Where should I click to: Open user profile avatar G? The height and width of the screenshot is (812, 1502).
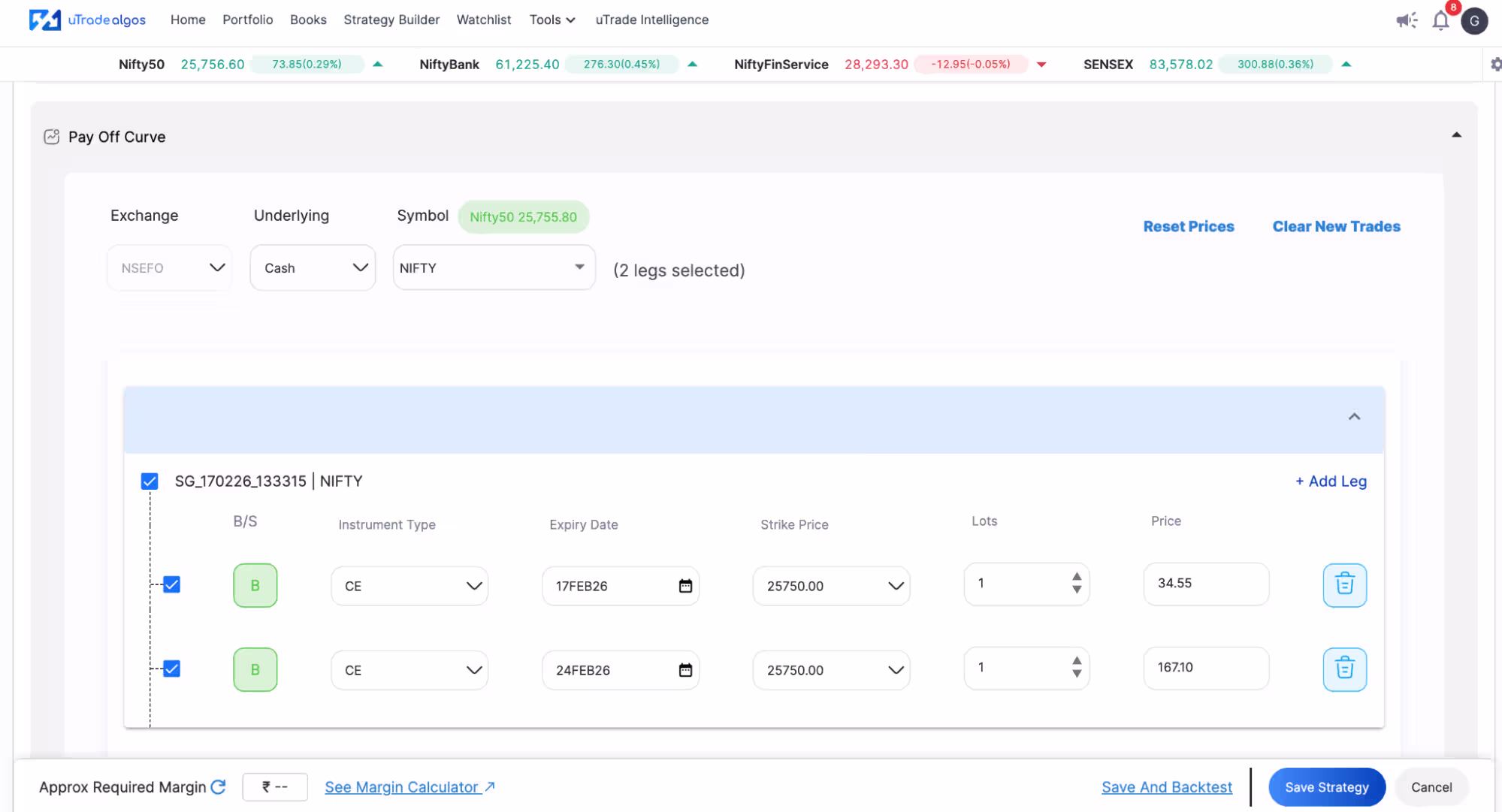1474,21
